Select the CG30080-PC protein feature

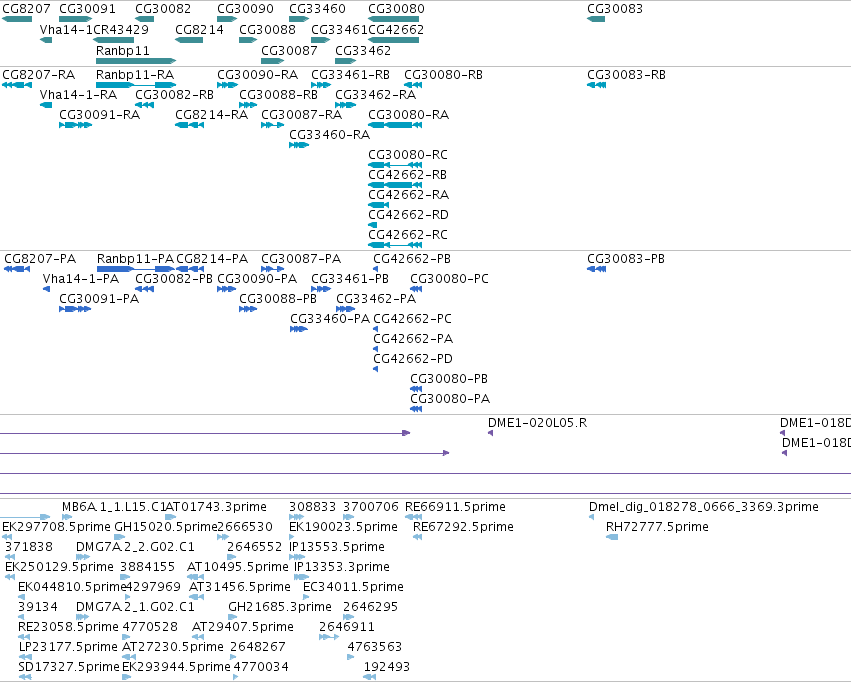[x=416, y=289]
